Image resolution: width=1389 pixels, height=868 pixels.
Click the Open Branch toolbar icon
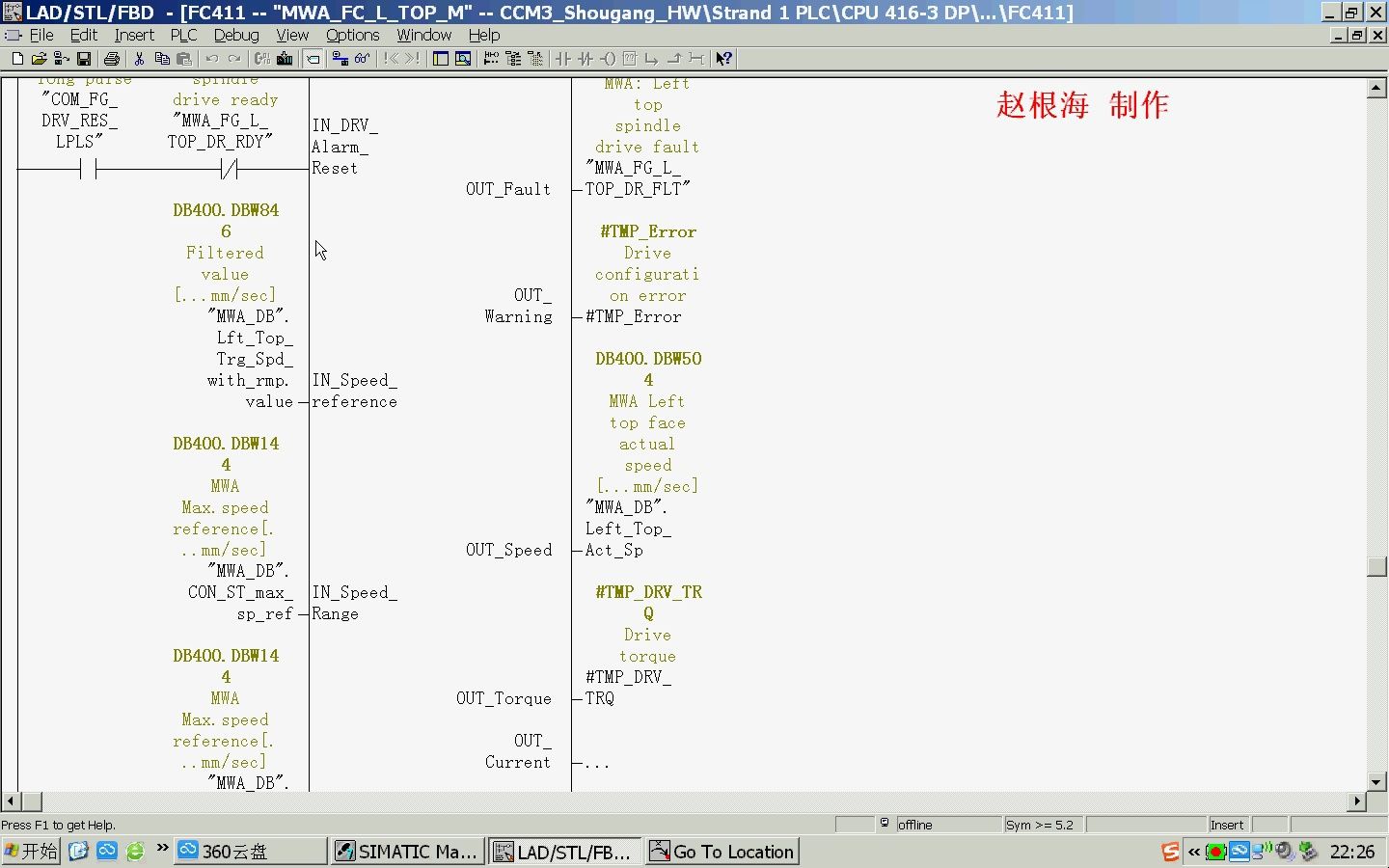(652, 59)
